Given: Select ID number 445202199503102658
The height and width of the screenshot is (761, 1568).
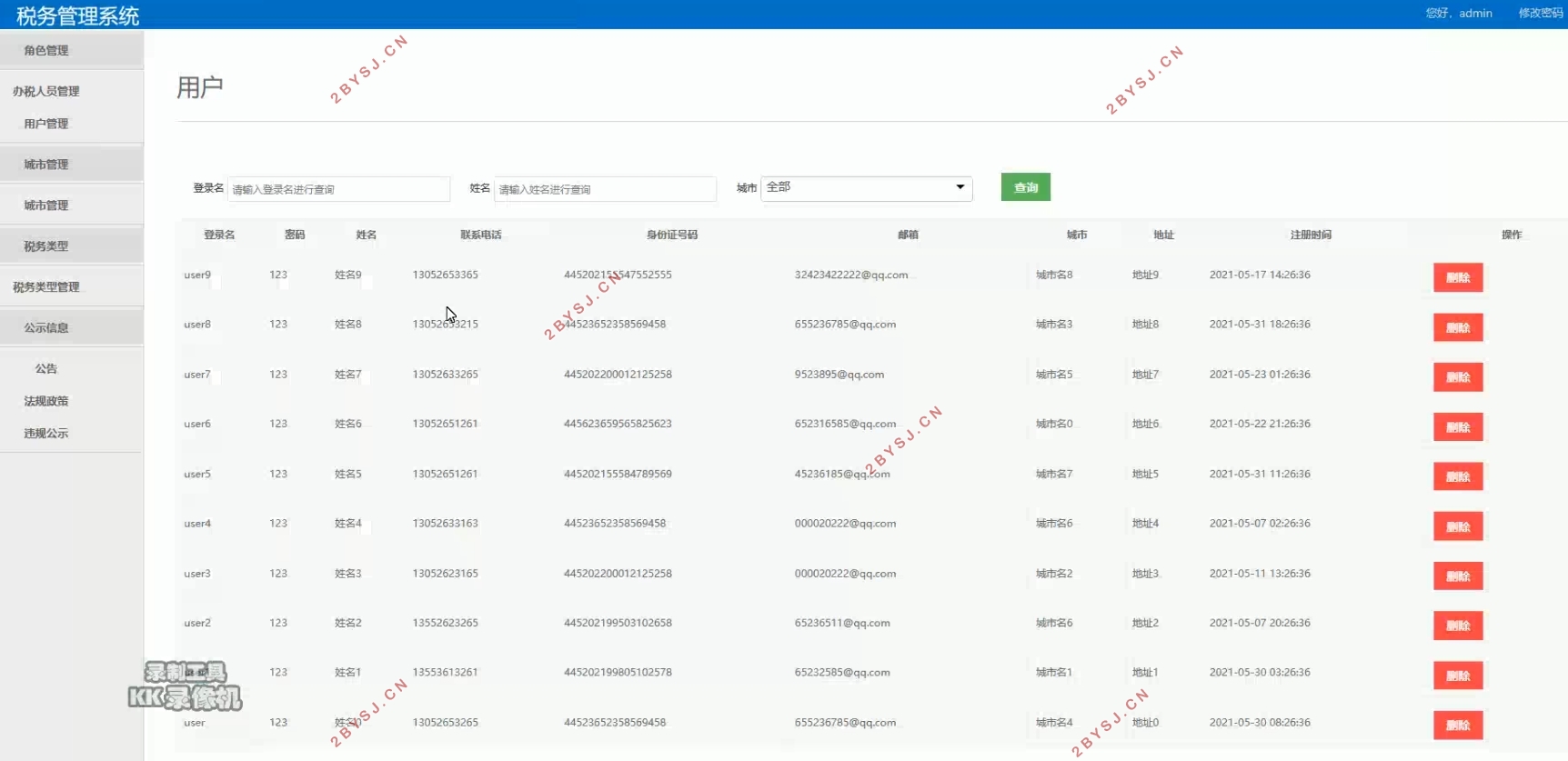Looking at the screenshot, I should coord(618,623).
